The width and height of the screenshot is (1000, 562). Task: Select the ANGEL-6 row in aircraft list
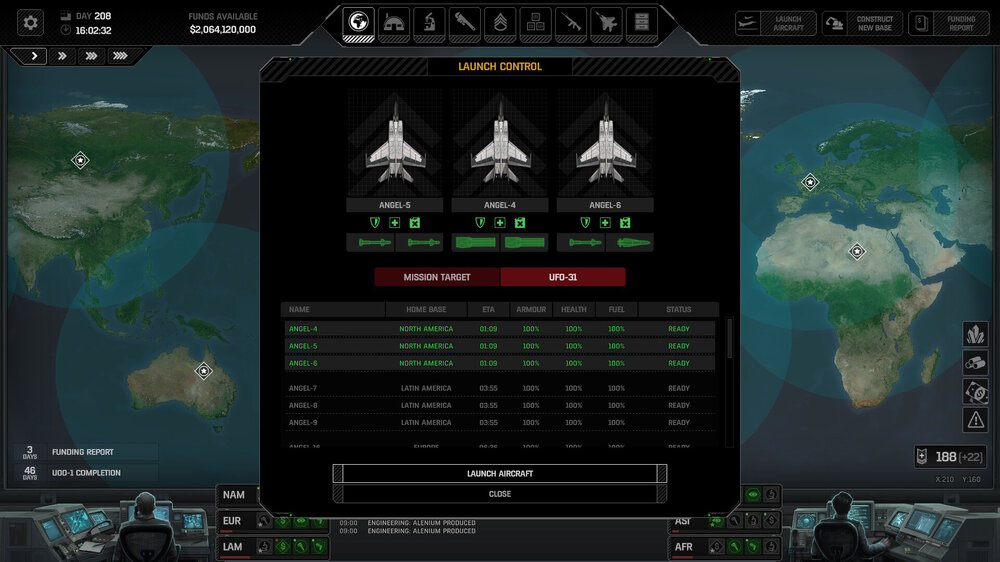(500, 363)
